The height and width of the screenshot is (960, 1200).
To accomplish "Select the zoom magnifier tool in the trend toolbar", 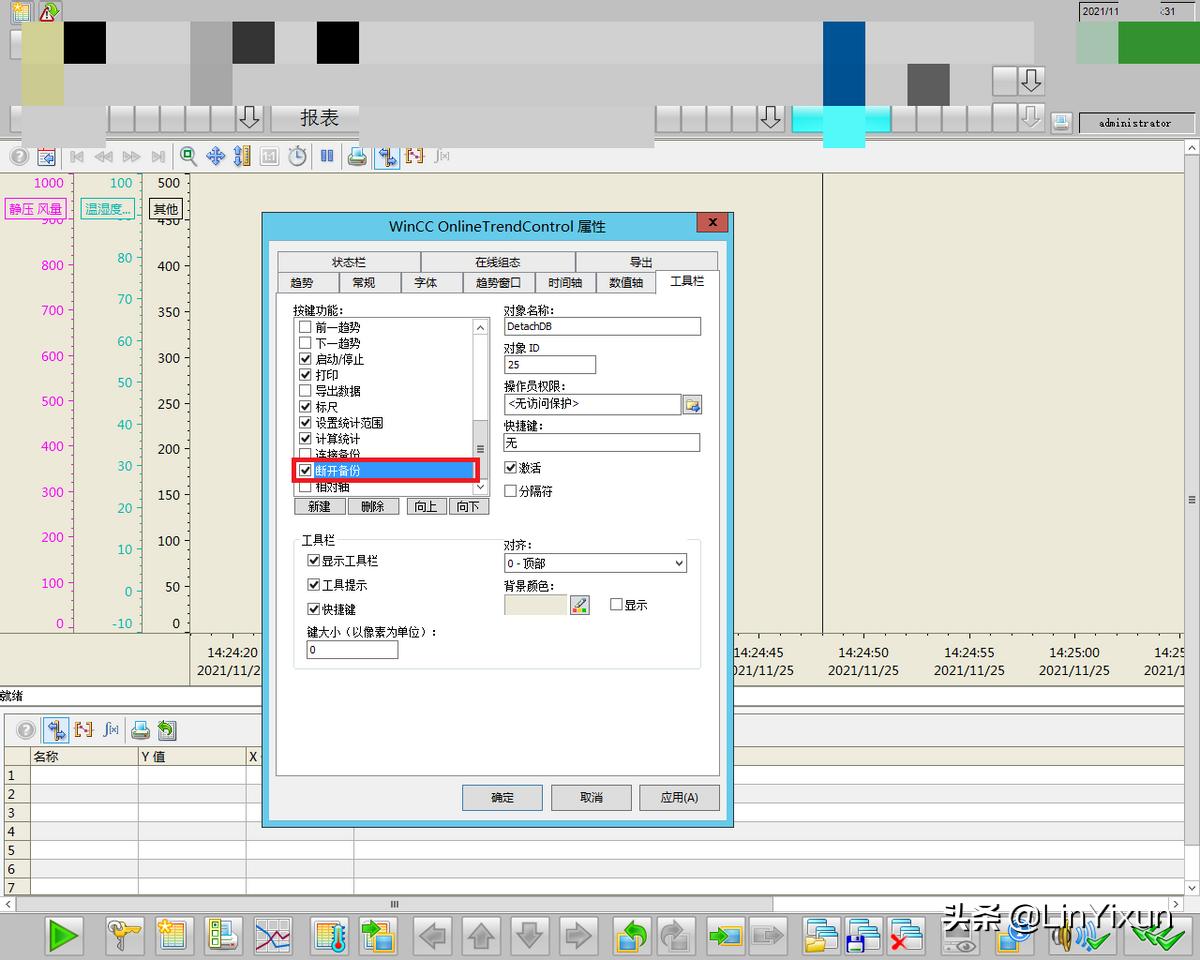I will [188, 156].
